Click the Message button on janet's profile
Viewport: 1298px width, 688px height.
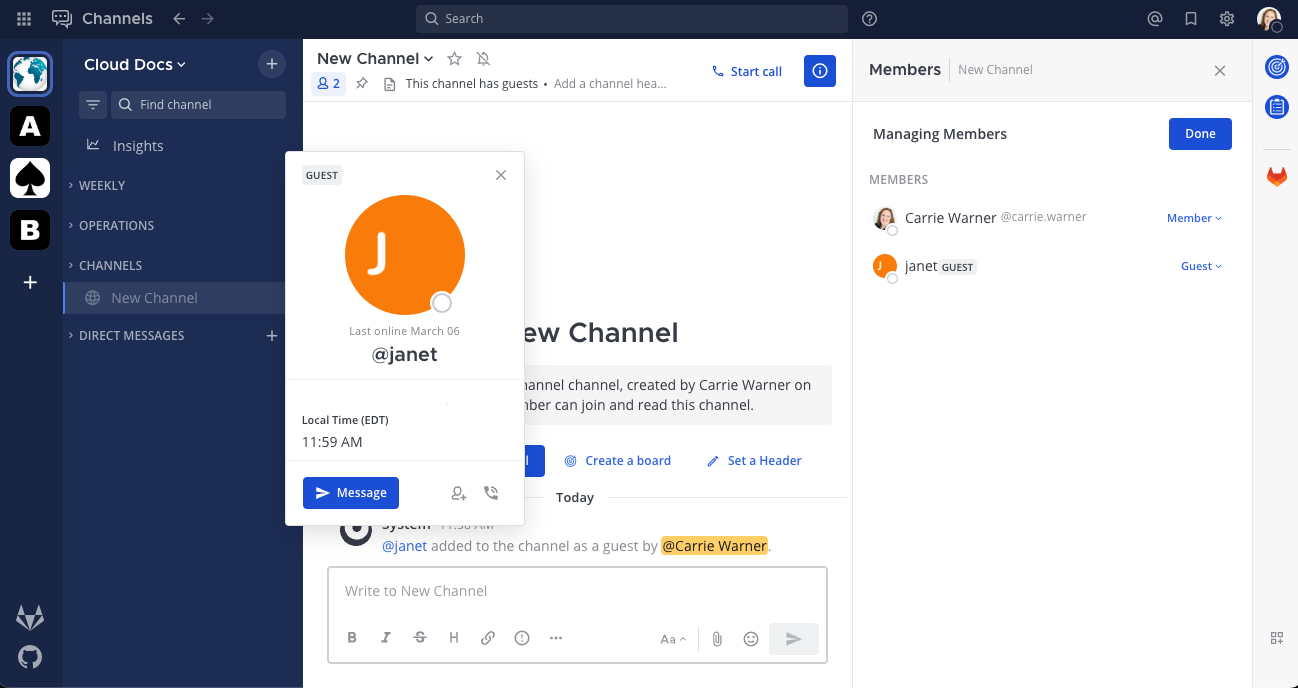coord(351,493)
